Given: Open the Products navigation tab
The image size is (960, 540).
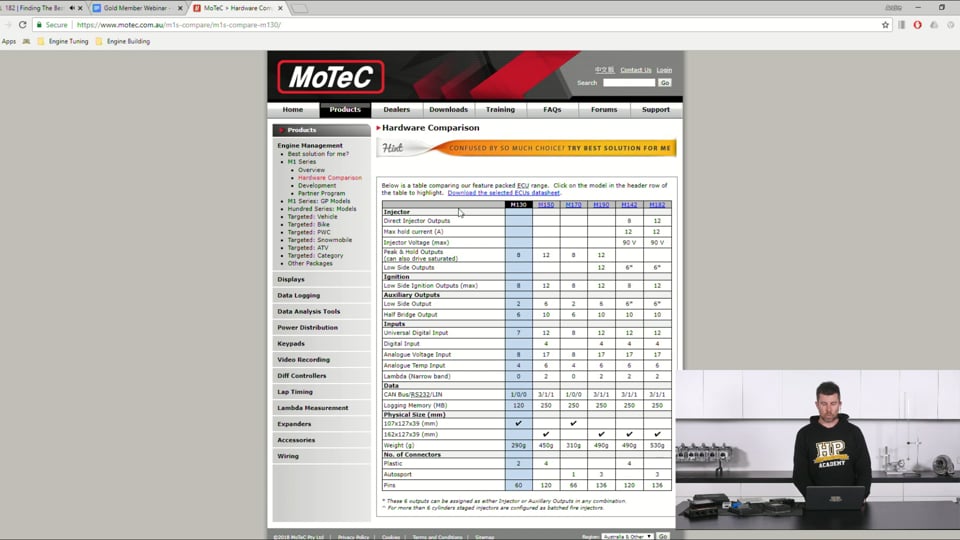Looking at the screenshot, I should 345,110.
